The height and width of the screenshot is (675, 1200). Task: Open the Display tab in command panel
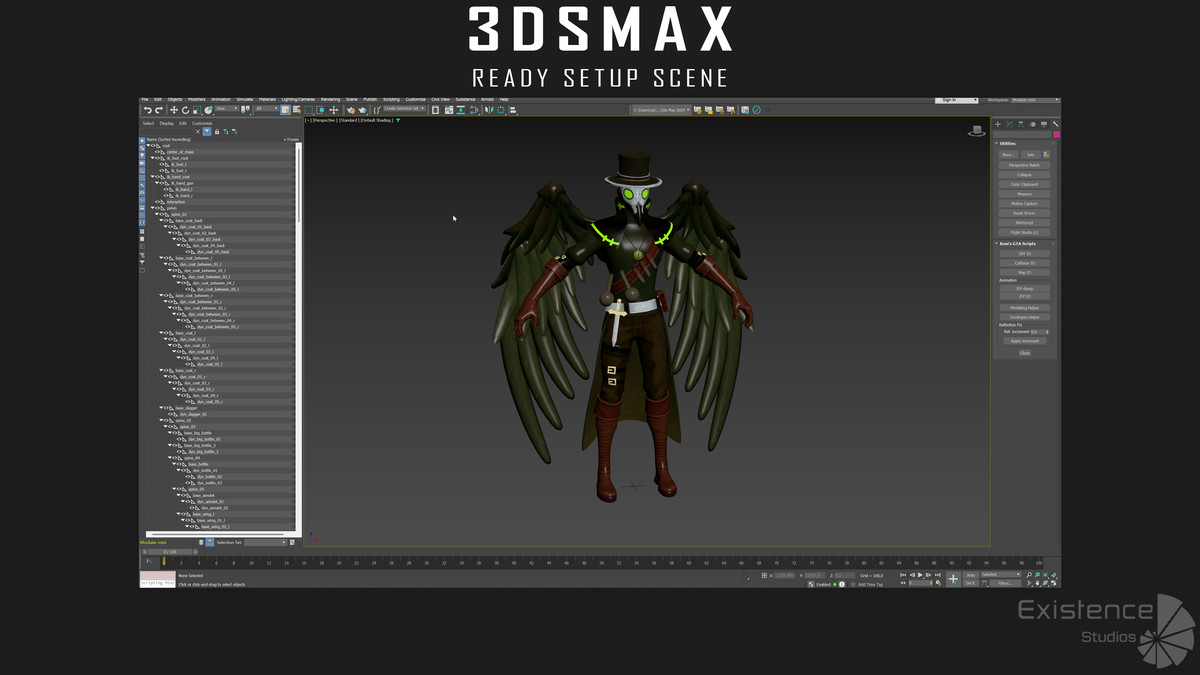(x=1044, y=124)
